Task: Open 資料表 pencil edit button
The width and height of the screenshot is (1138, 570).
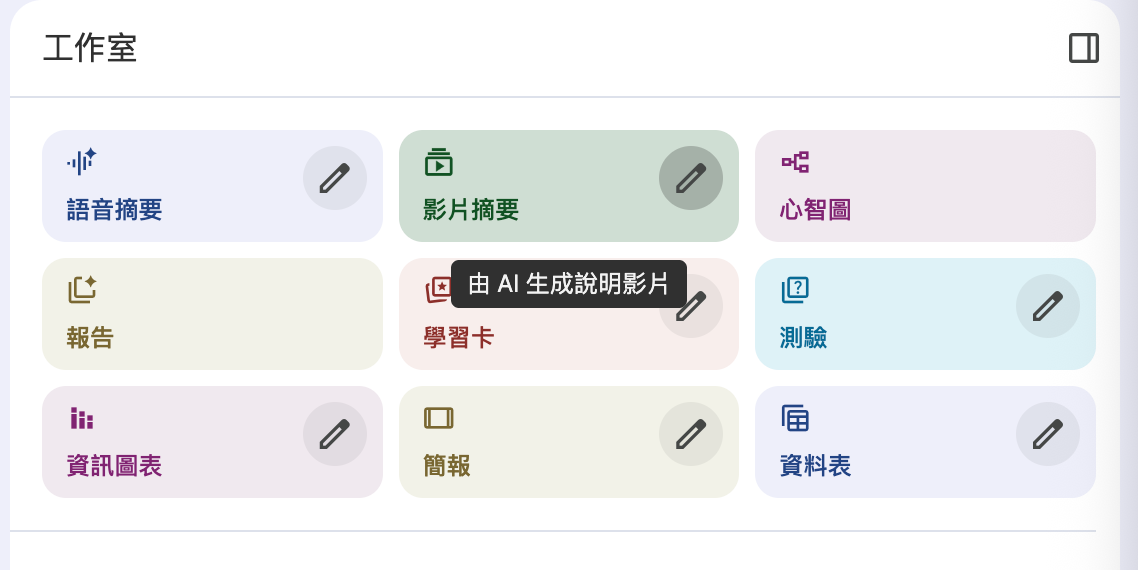Action: point(1048,434)
